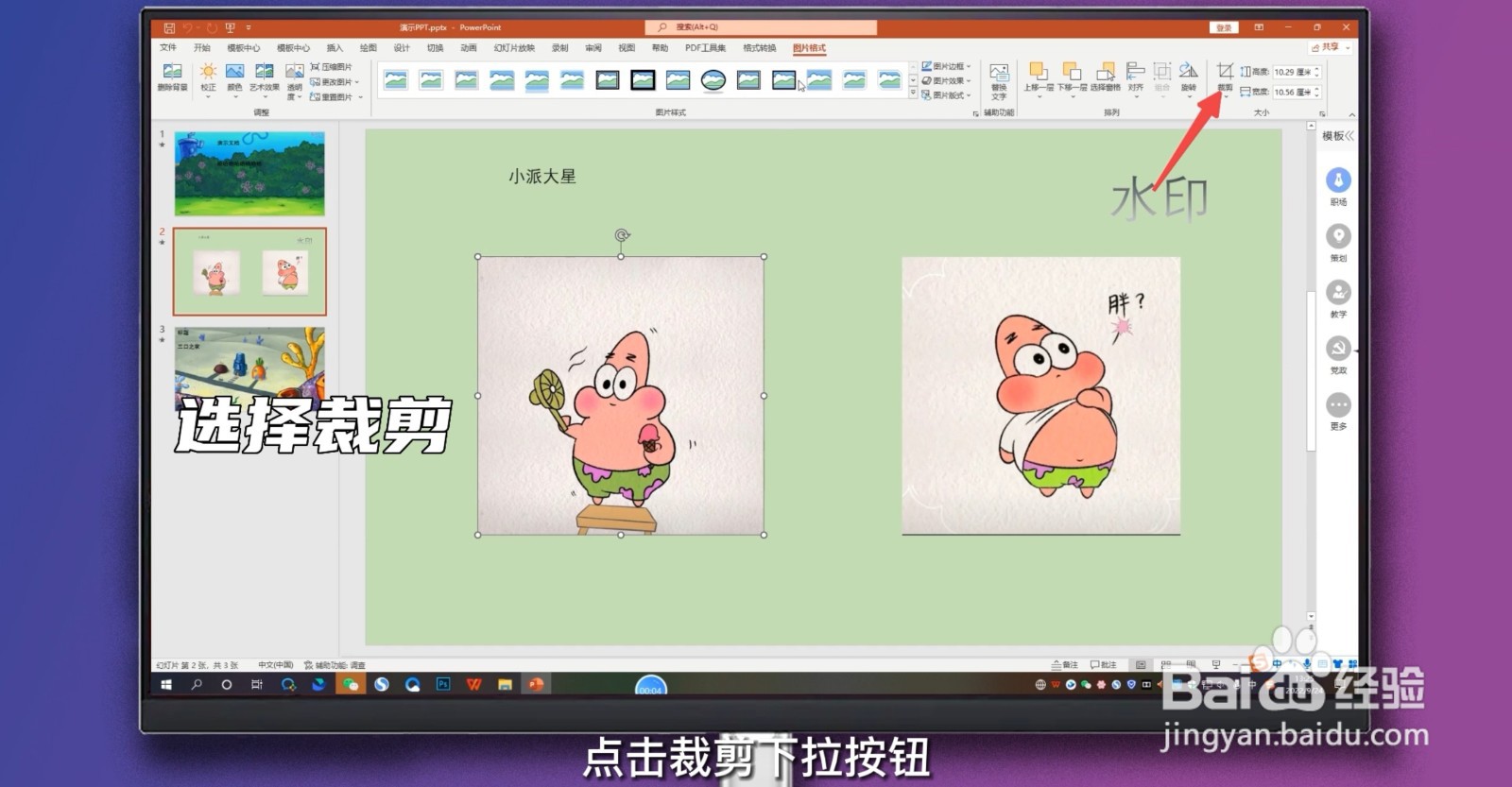
Task: Toggle Notes (备注) in status bar
Action: [1065, 664]
